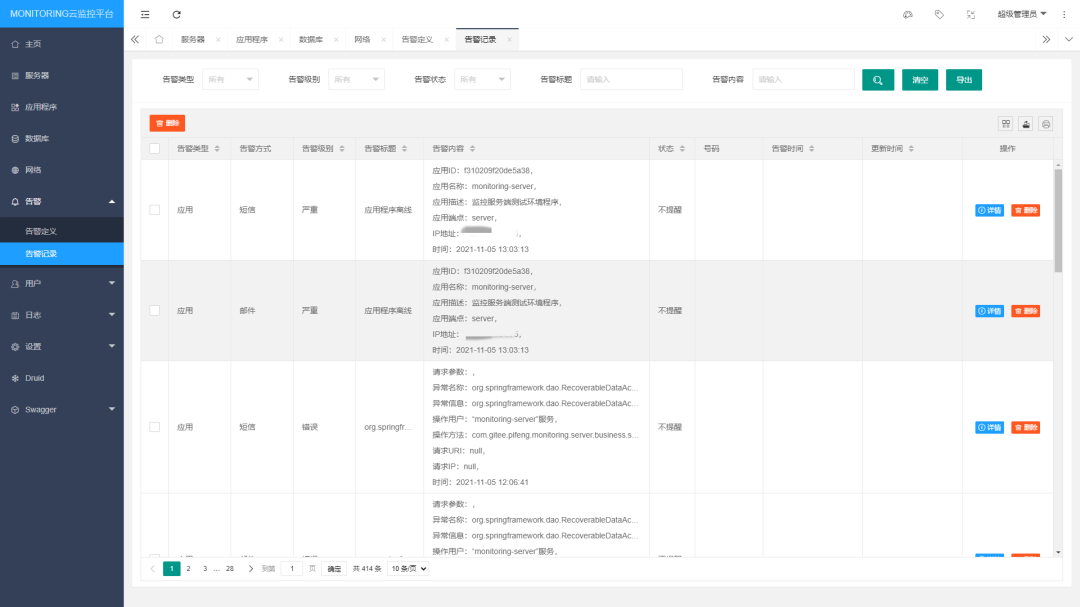Close the 告警定义 tab
Screen dimensions: 1080x607
coord(446,40)
